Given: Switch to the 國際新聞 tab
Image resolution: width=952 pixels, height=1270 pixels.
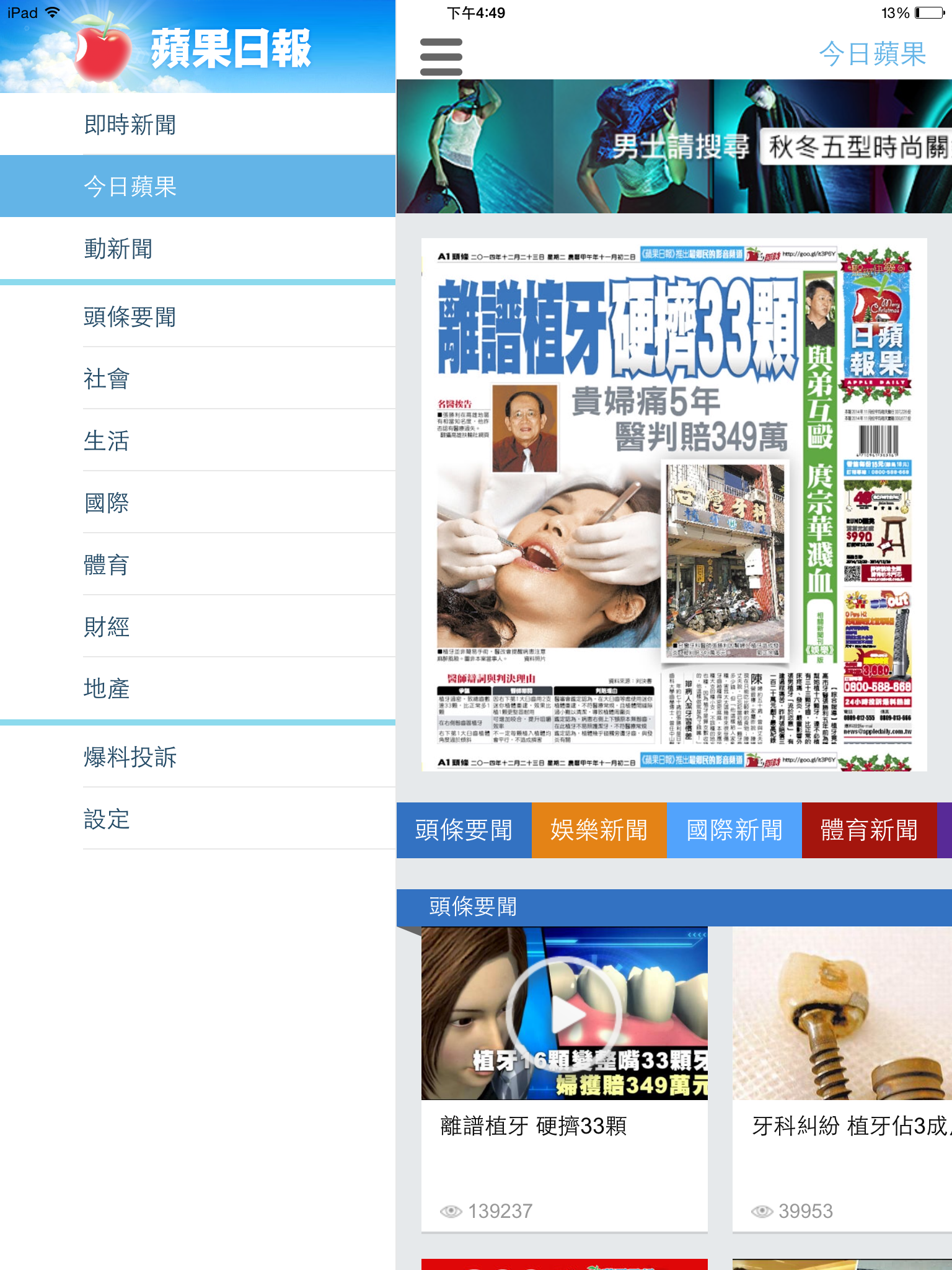Looking at the screenshot, I should [734, 830].
